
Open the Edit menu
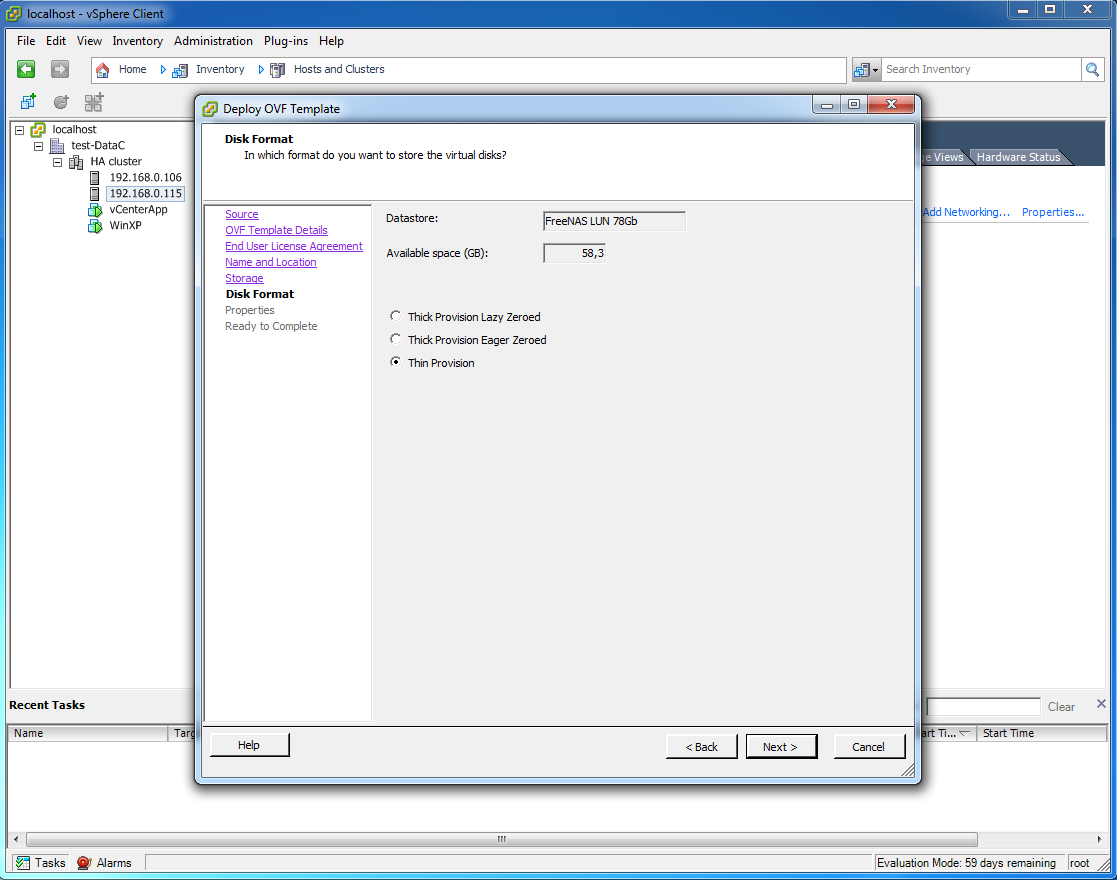[x=56, y=41]
